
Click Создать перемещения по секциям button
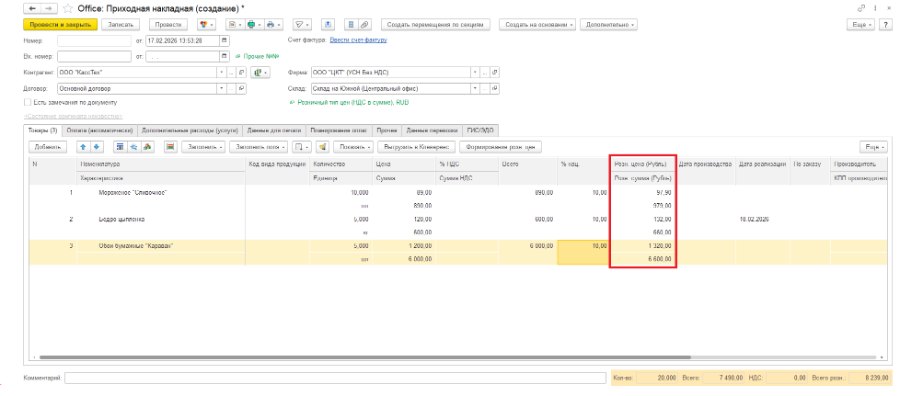click(436, 25)
